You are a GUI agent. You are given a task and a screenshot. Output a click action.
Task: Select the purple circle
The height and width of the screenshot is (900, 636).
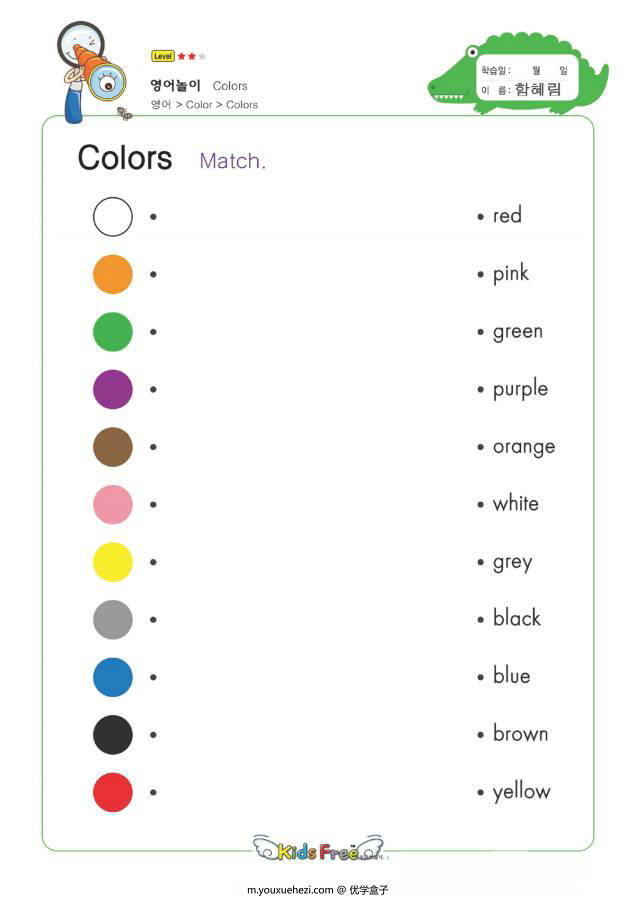(113, 389)
